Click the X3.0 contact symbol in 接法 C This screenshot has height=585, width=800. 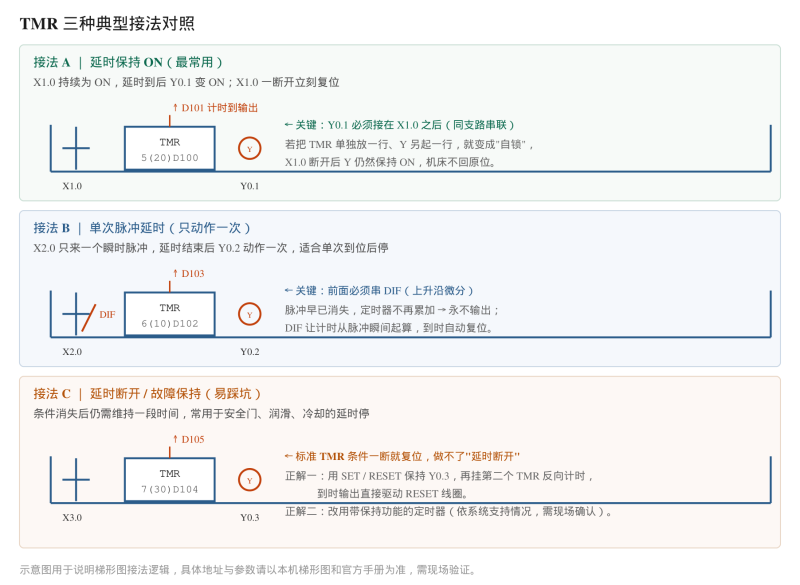pyautogui.click(x=76, y=479)
